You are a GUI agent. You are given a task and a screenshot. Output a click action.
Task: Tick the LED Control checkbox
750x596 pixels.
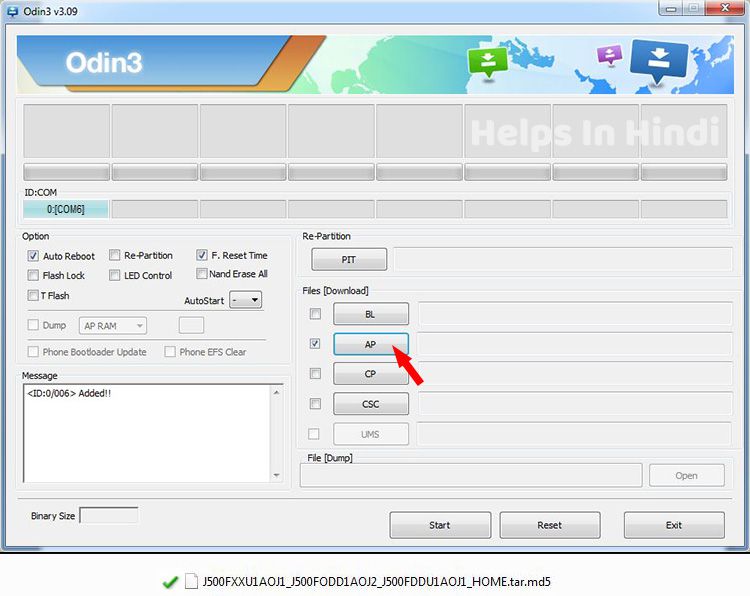point(114,275)
